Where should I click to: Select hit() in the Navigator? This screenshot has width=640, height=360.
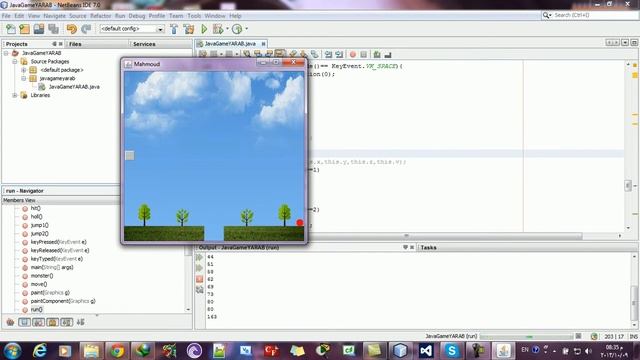tap(36, 208)
